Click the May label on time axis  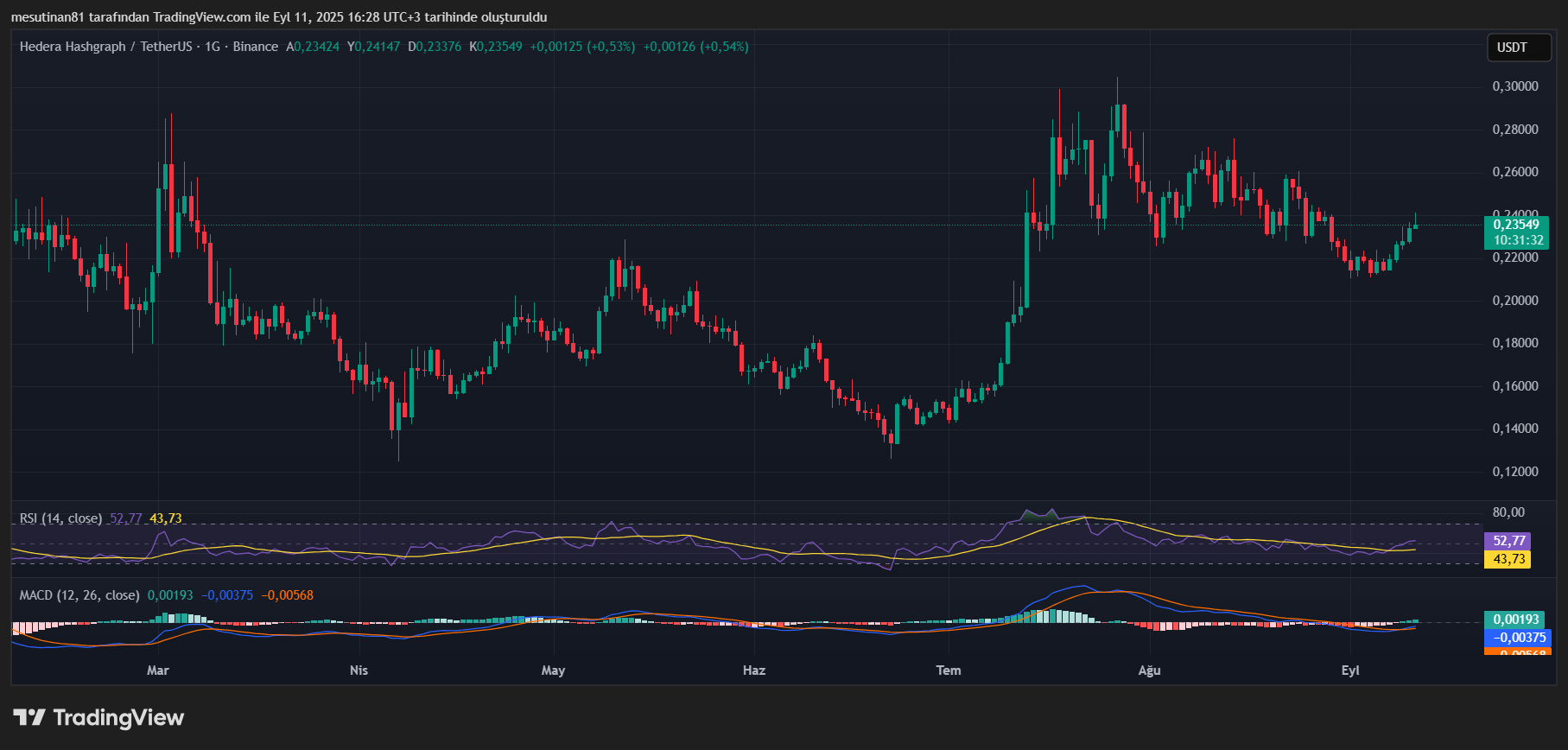553,671
